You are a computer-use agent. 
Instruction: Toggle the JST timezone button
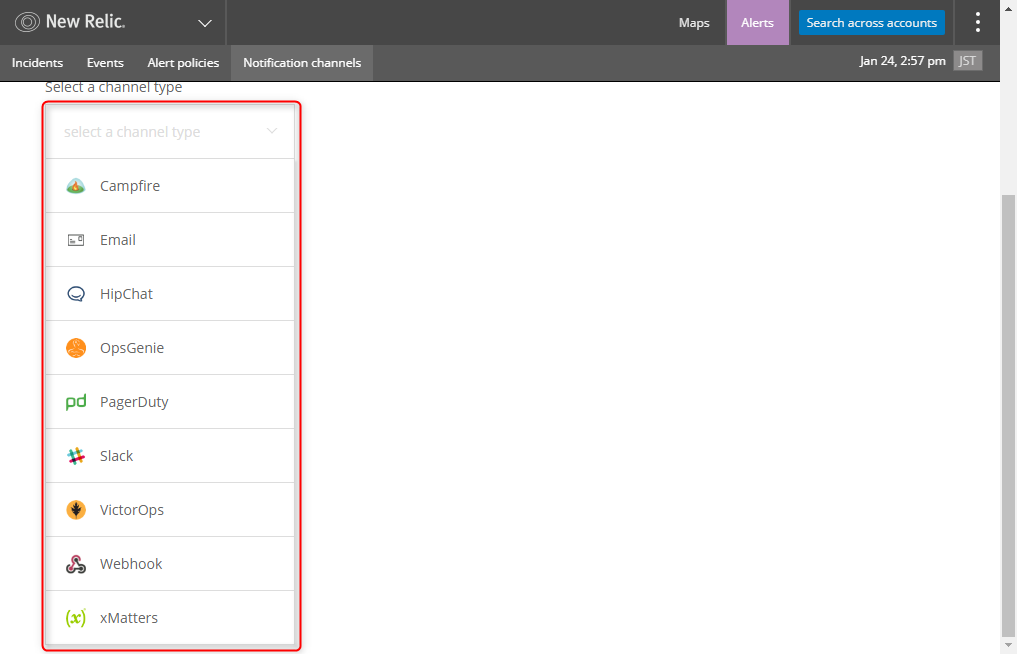coord(968,61)
